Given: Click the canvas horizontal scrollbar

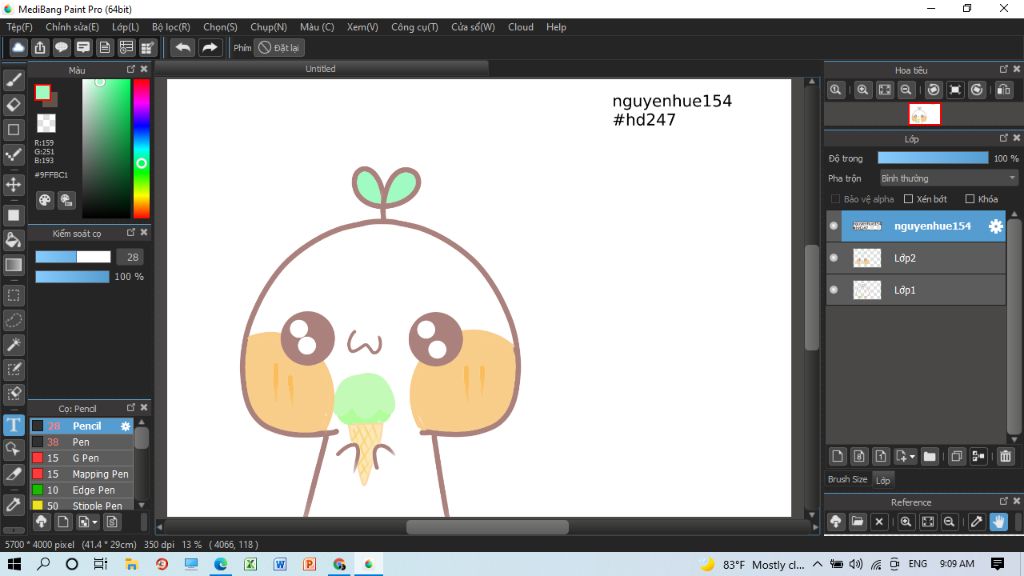Looking at the screenshot, I should [x=487, y=527].
